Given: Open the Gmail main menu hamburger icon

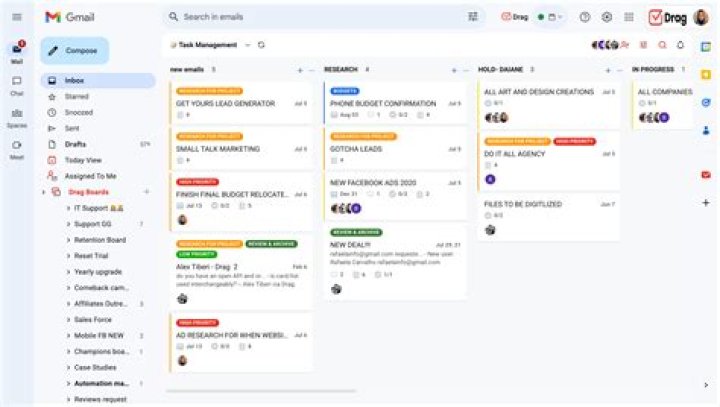Looking at the screenshot, I should (17, 17).
